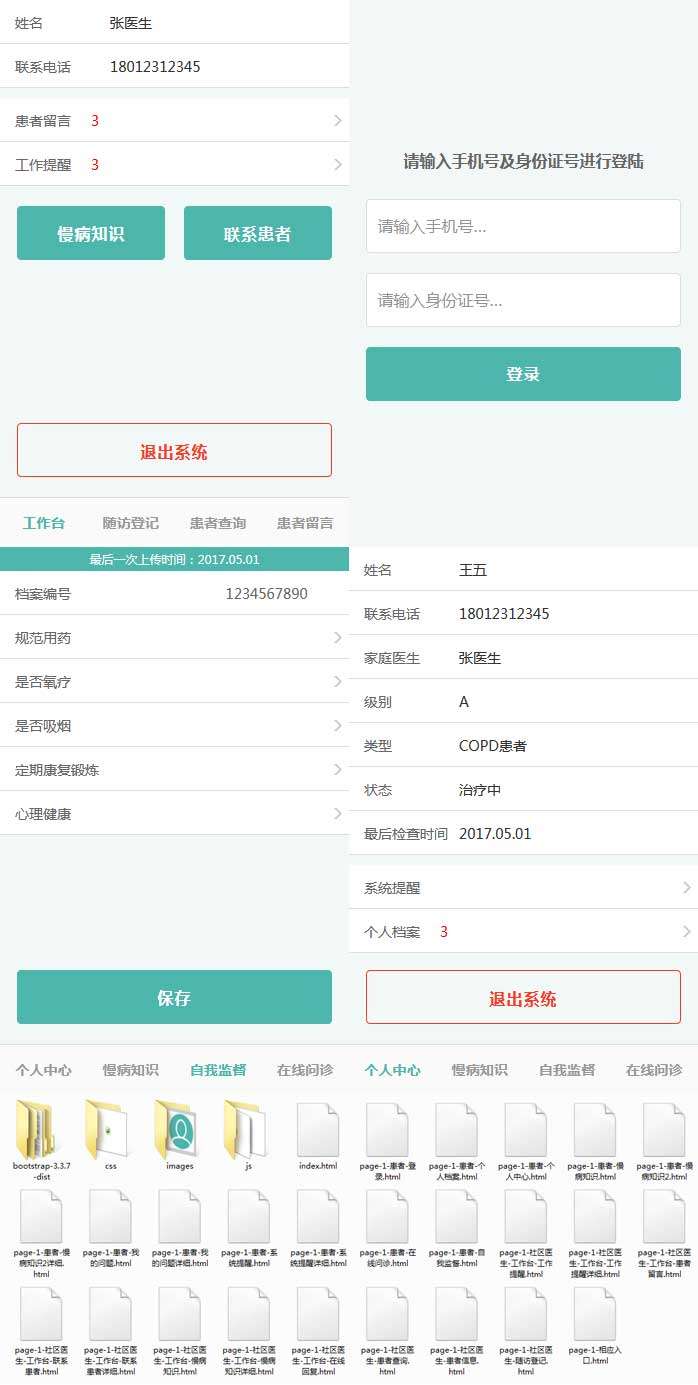
Task: Click the 保存 button
Action: pyautogui.click(x=174, y=997)
